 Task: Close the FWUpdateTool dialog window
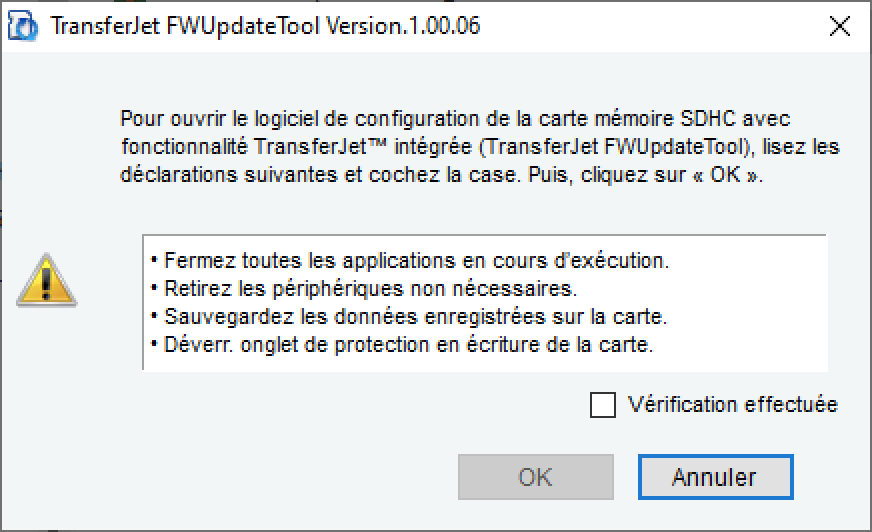(839, 26)
